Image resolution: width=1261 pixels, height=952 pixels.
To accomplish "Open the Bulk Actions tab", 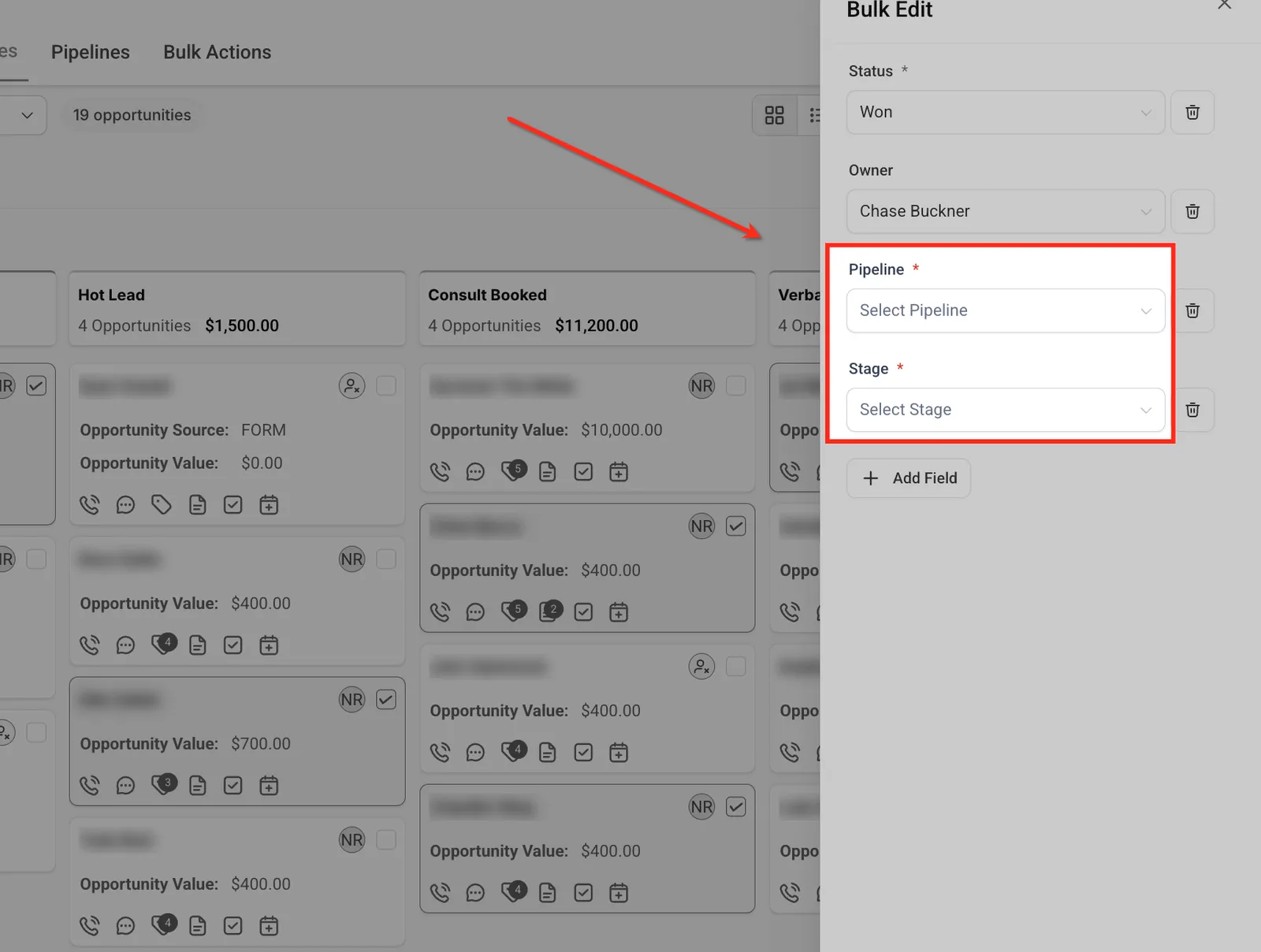I will pos(218,52).
